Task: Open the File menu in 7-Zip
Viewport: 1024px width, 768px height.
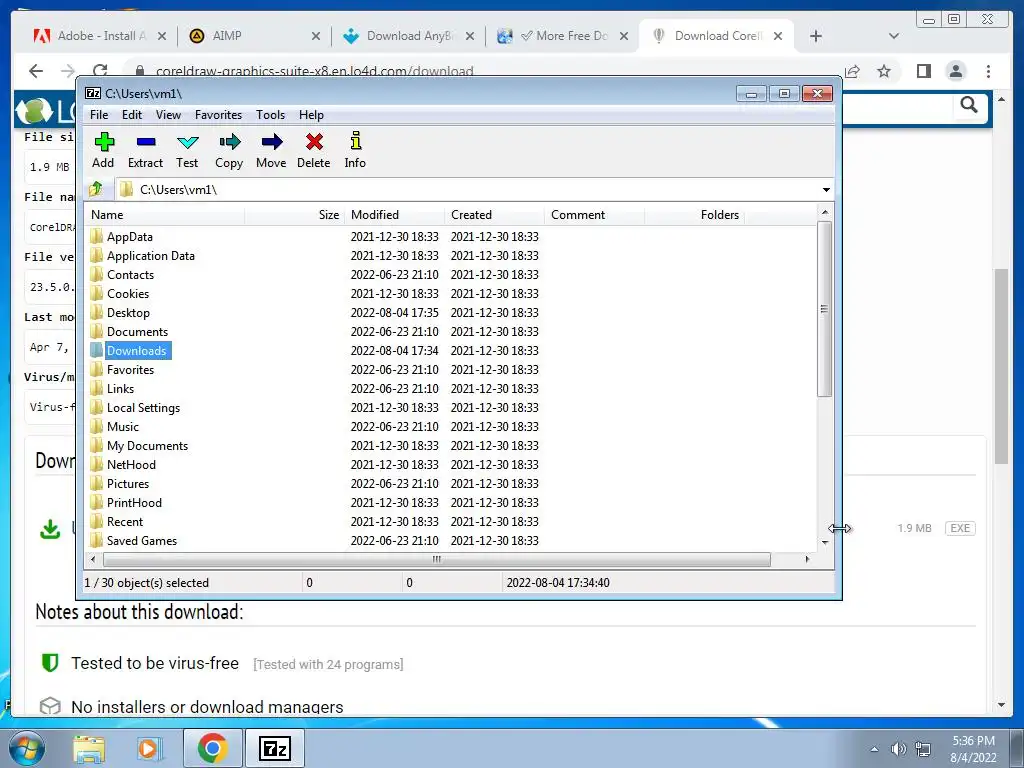Action: tap(99, 115)
